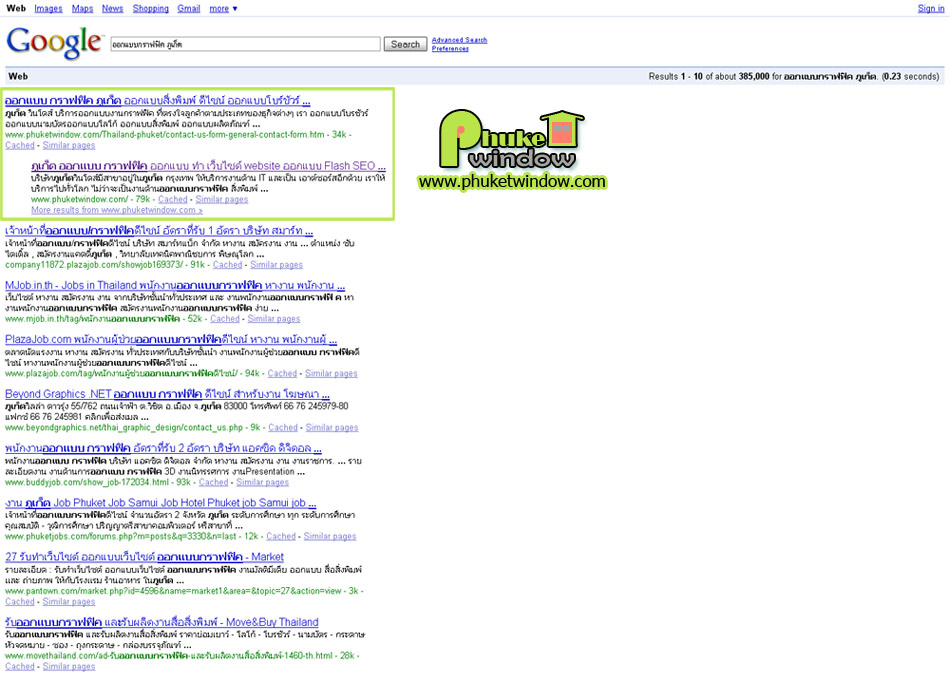Click Similar pages for the buddyjob.com result
The height and width of the screenshot is (682, 950).
[262, 483]
